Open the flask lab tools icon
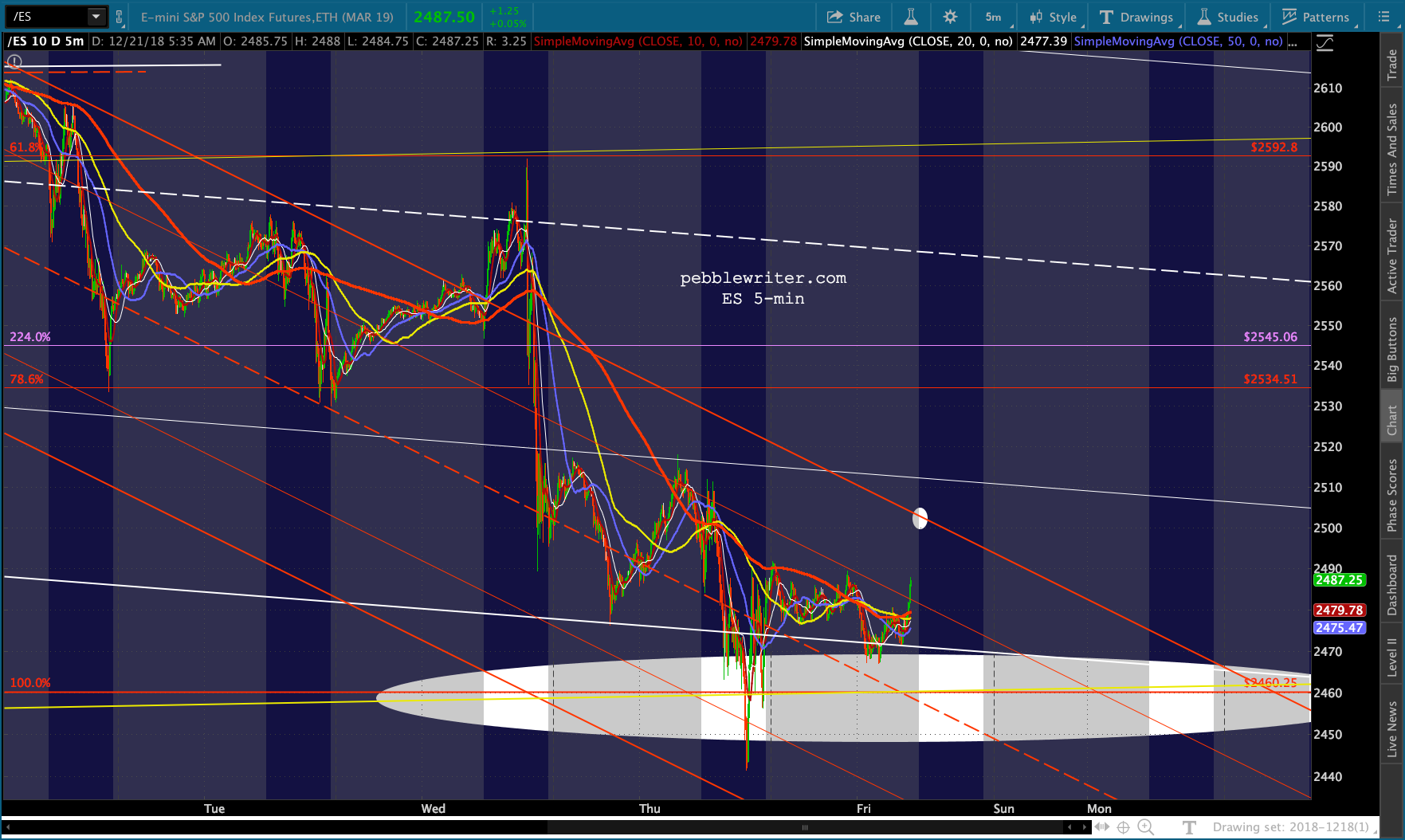This screenshot has width=1405, height=840. pyautogui.click(x=910, y=17)
